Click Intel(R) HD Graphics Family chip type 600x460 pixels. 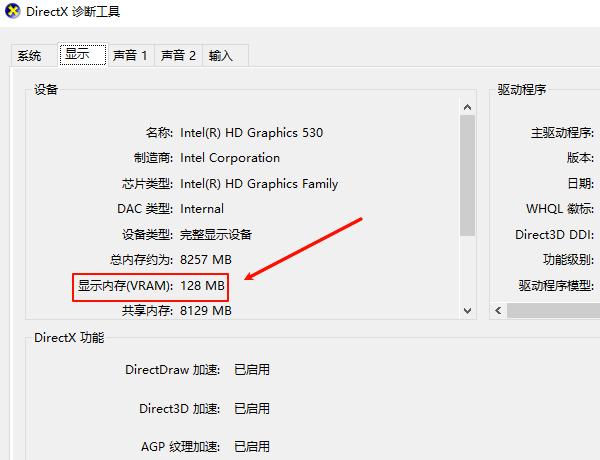[259, 184]
